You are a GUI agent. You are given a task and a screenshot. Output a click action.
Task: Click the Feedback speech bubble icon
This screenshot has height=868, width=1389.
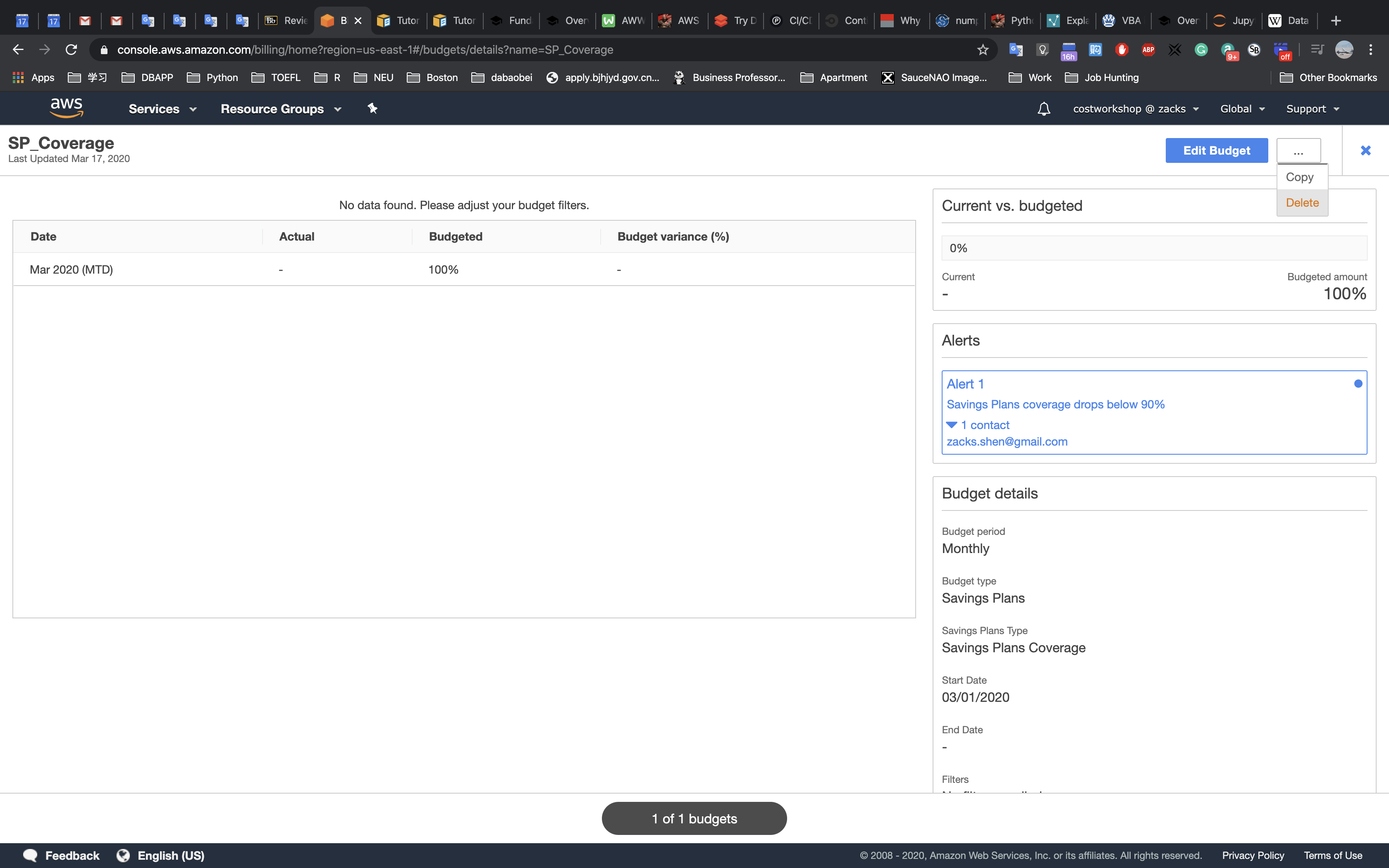coord(30,855)
